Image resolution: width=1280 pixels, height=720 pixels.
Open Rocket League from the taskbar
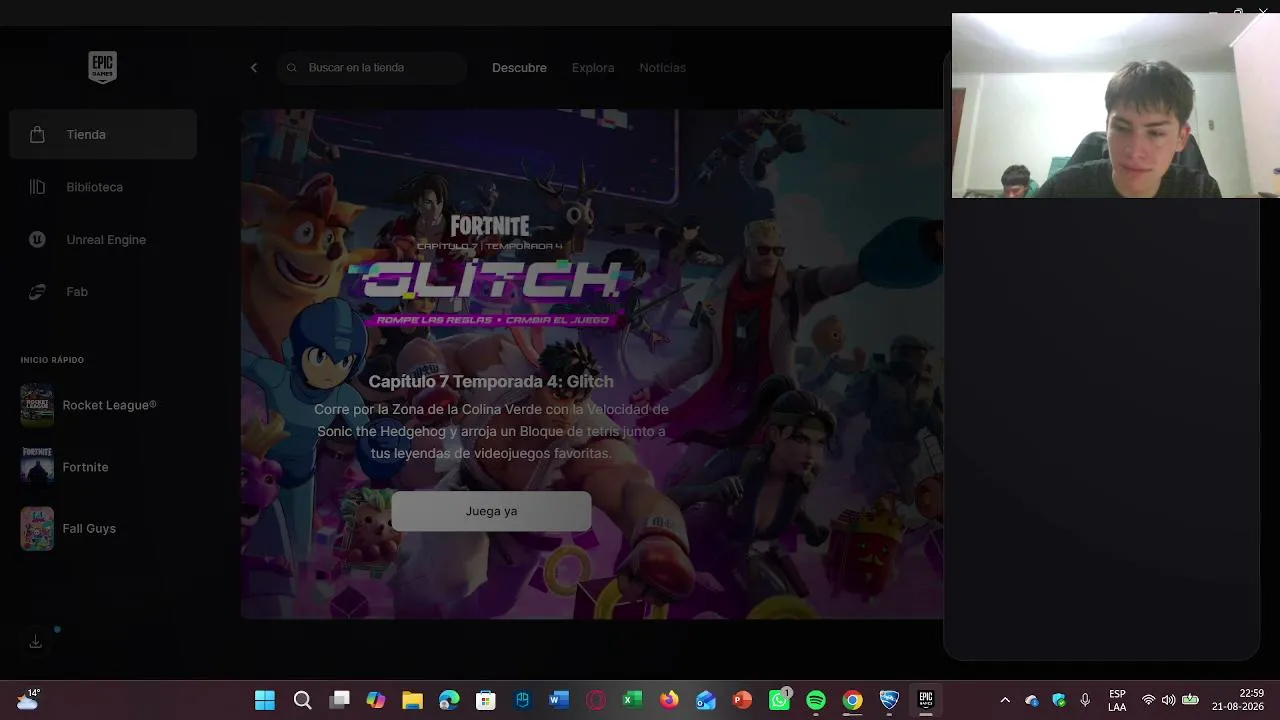pos(889,700)
